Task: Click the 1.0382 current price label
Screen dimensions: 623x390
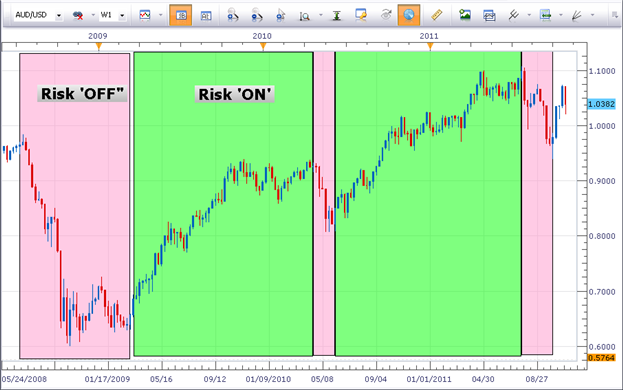Action: pyautogui.click(x=601, y=104)
